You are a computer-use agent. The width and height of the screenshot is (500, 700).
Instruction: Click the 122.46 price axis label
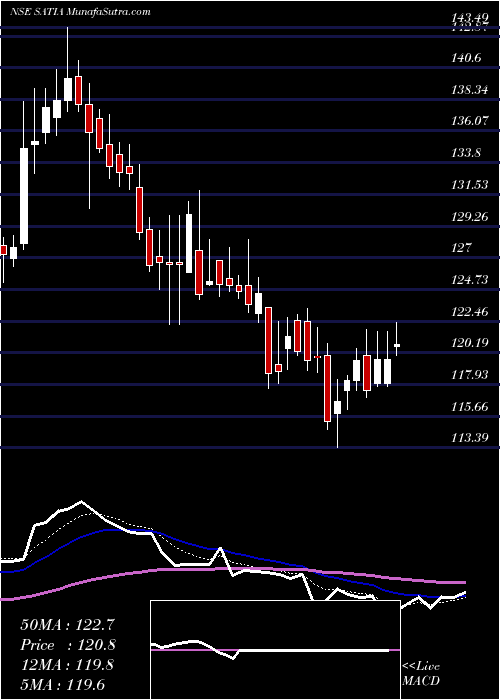click(x=471, y=312)
